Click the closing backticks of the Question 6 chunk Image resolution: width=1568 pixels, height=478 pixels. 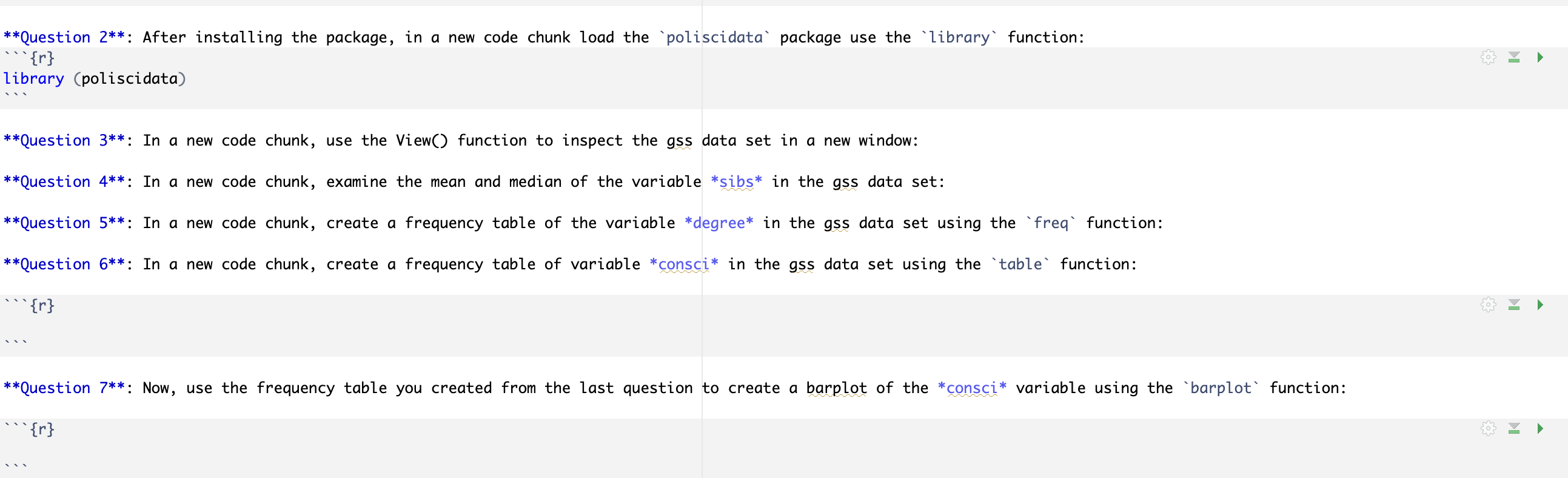[x=15, y=340]
